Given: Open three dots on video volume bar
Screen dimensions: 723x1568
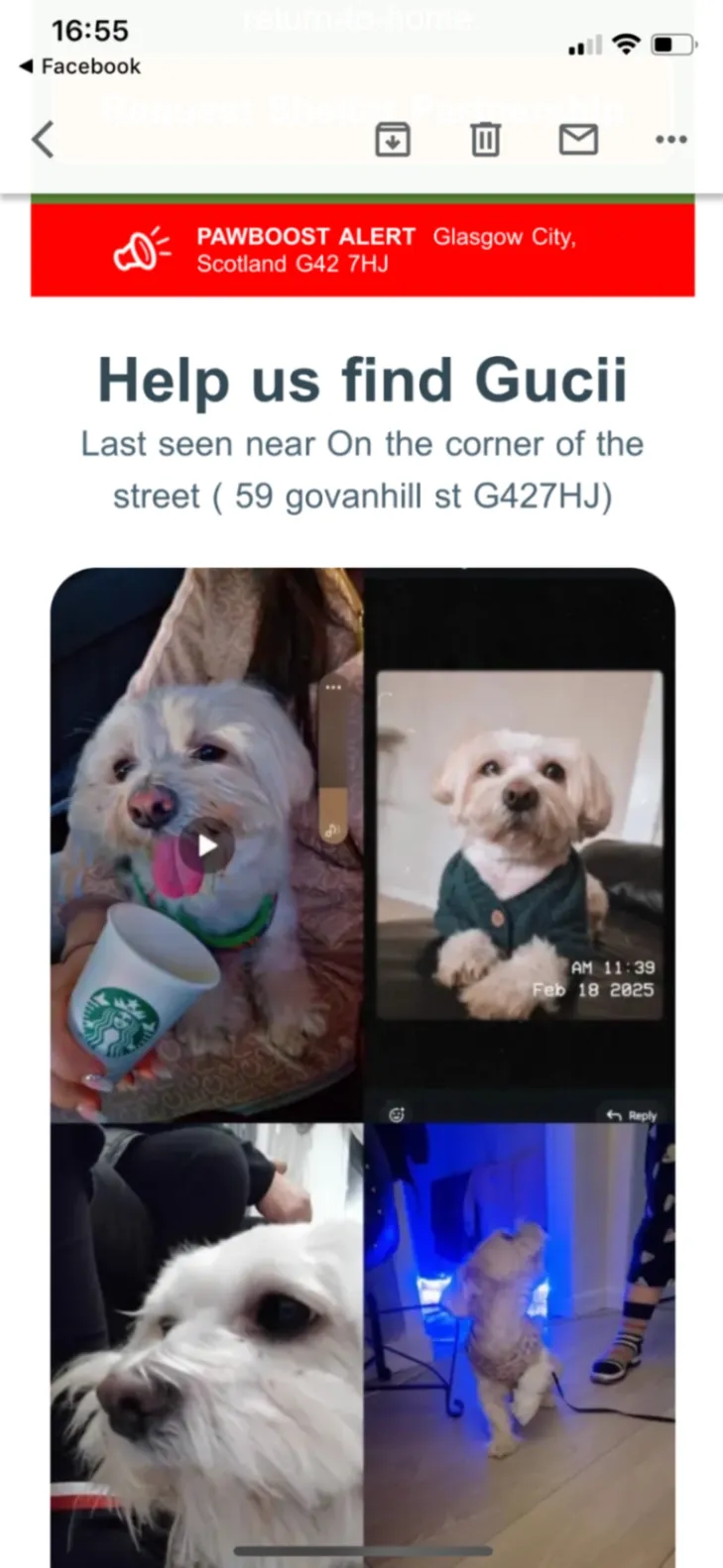Looking at the screenshot, I should pyautogui.click(x=333, y=687).
